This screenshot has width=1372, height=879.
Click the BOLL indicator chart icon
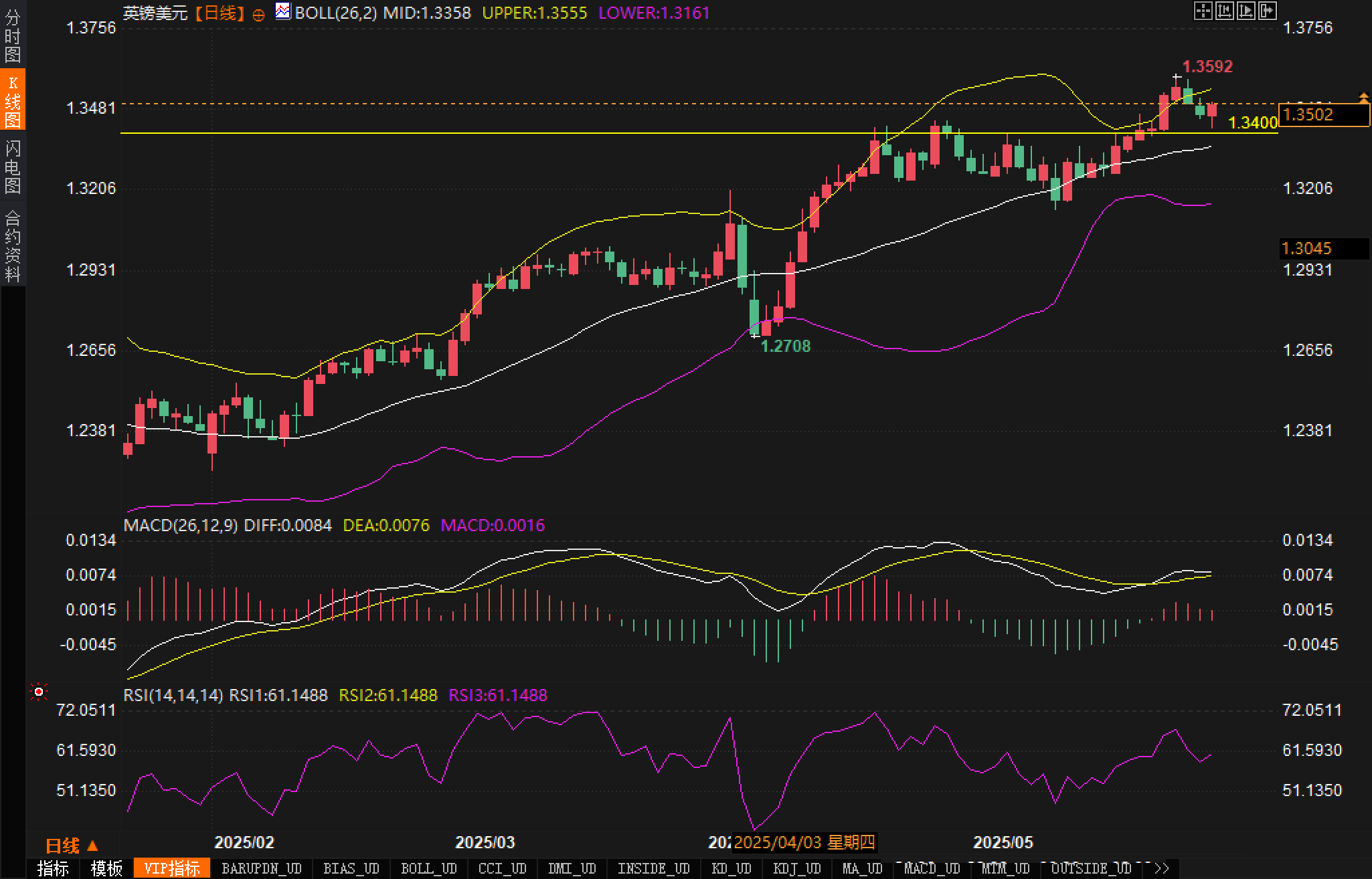tap(284, 11)
